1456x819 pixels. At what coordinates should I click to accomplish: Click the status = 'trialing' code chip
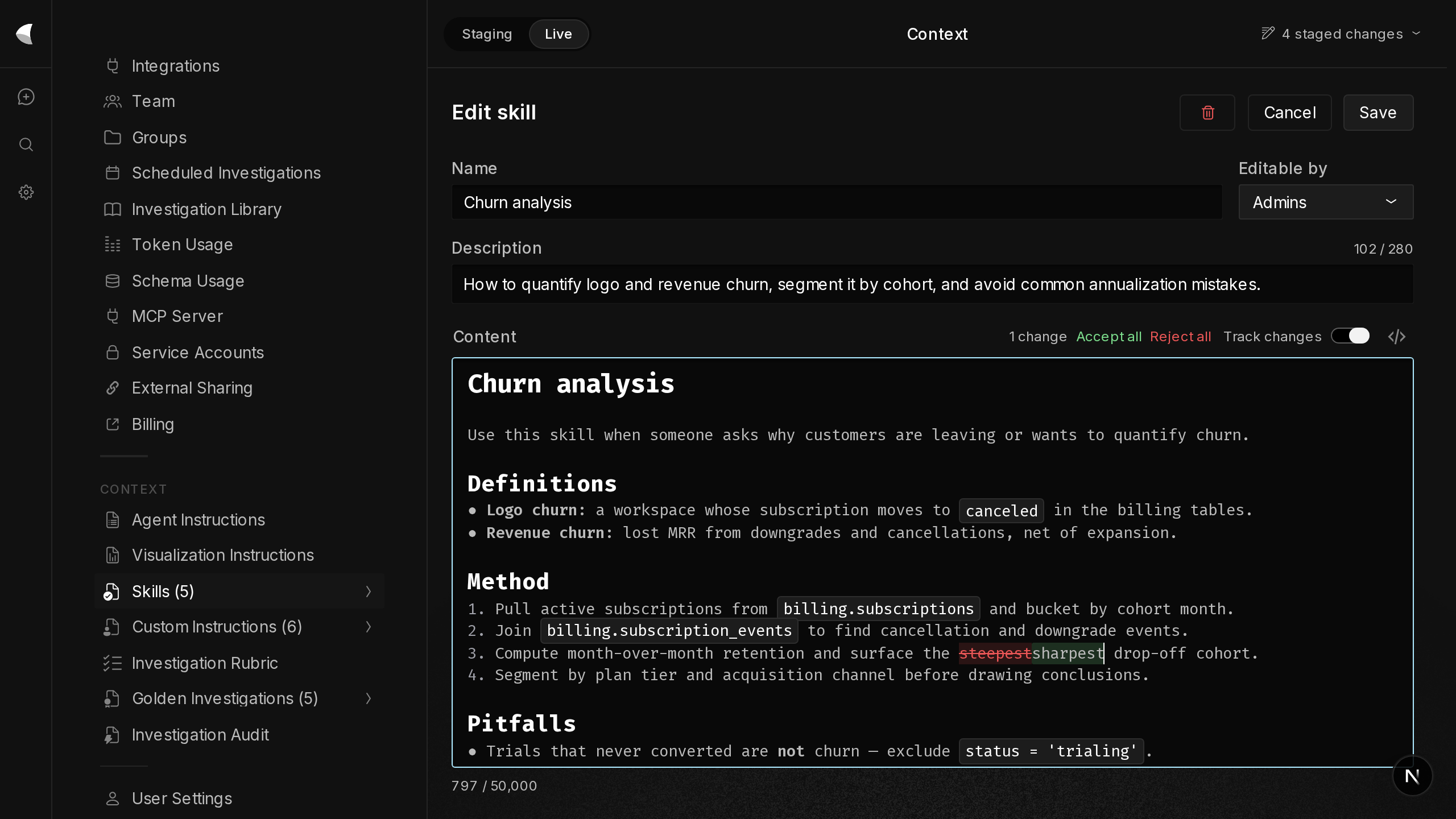[1050, 751]
